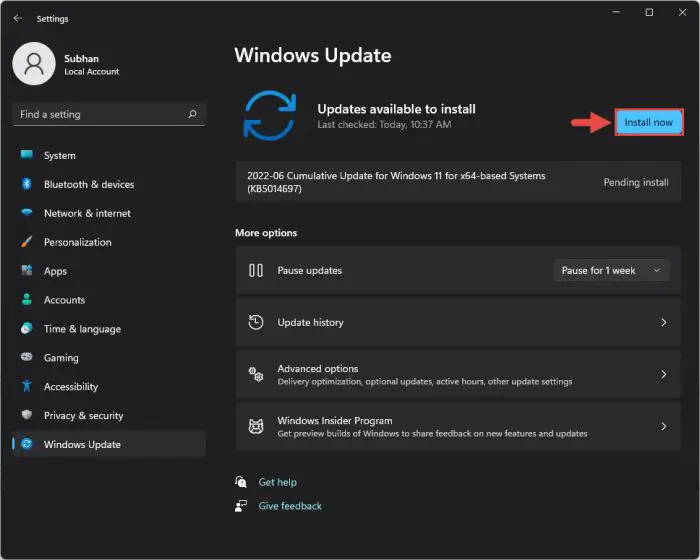This screenshot has width=700, height=560.
Task: Focus the Find a setting search box
Action: (100, 114)
